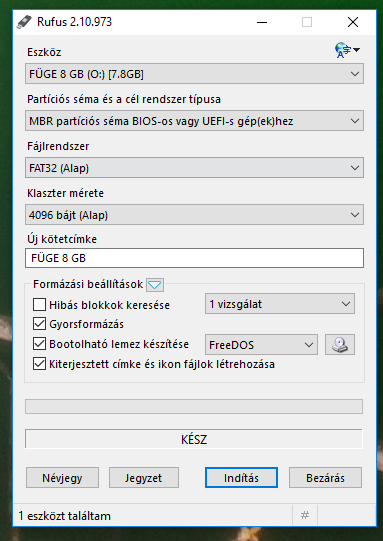Click the disc image select icon
This screenshot has height=541, width=383.
[340, 344]
